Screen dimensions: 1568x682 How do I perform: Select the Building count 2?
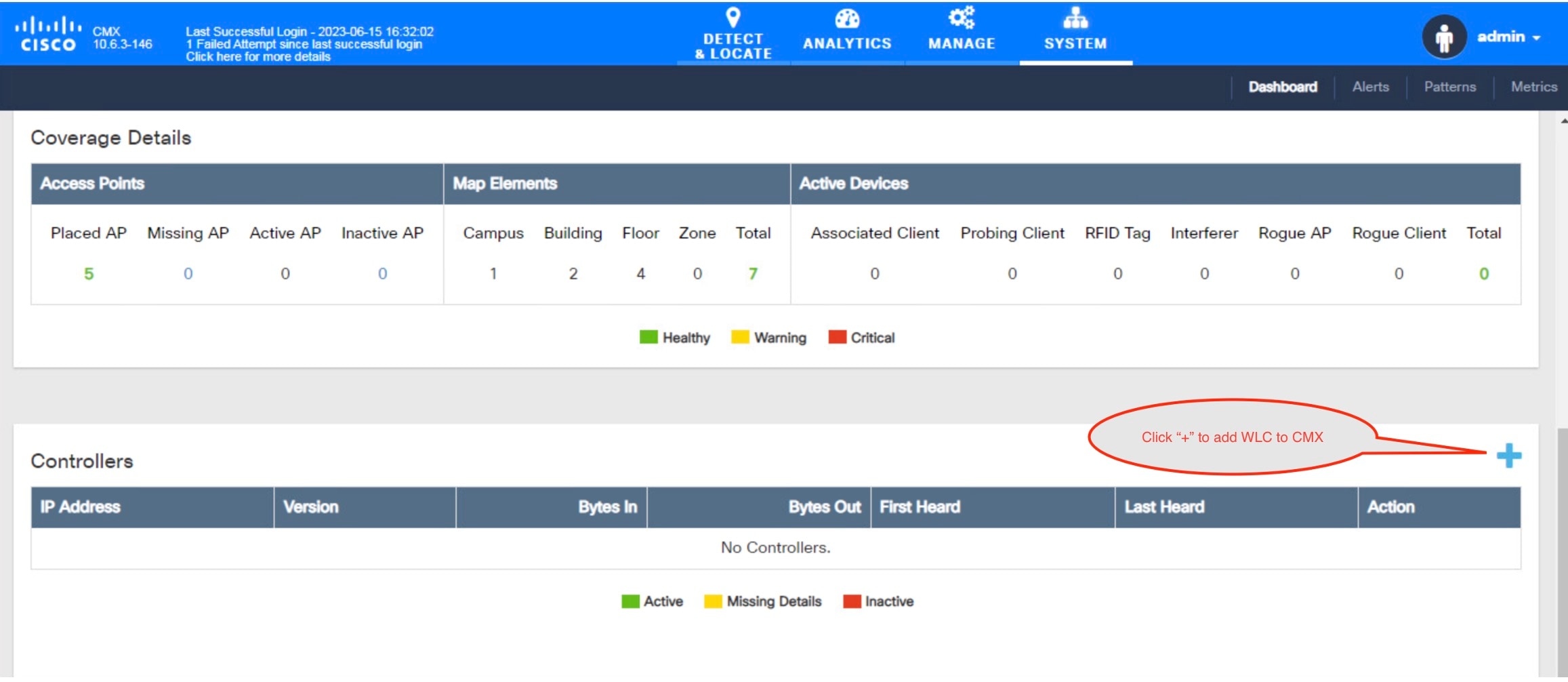[573, 274]
